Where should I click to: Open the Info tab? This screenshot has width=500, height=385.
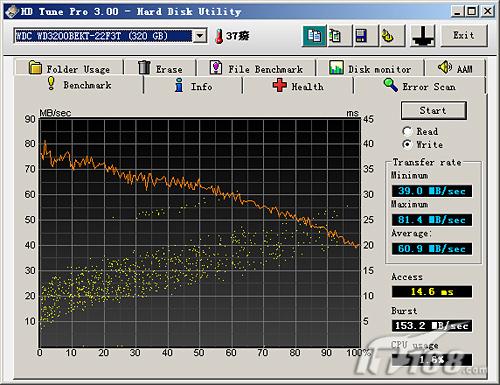point(193,86)
